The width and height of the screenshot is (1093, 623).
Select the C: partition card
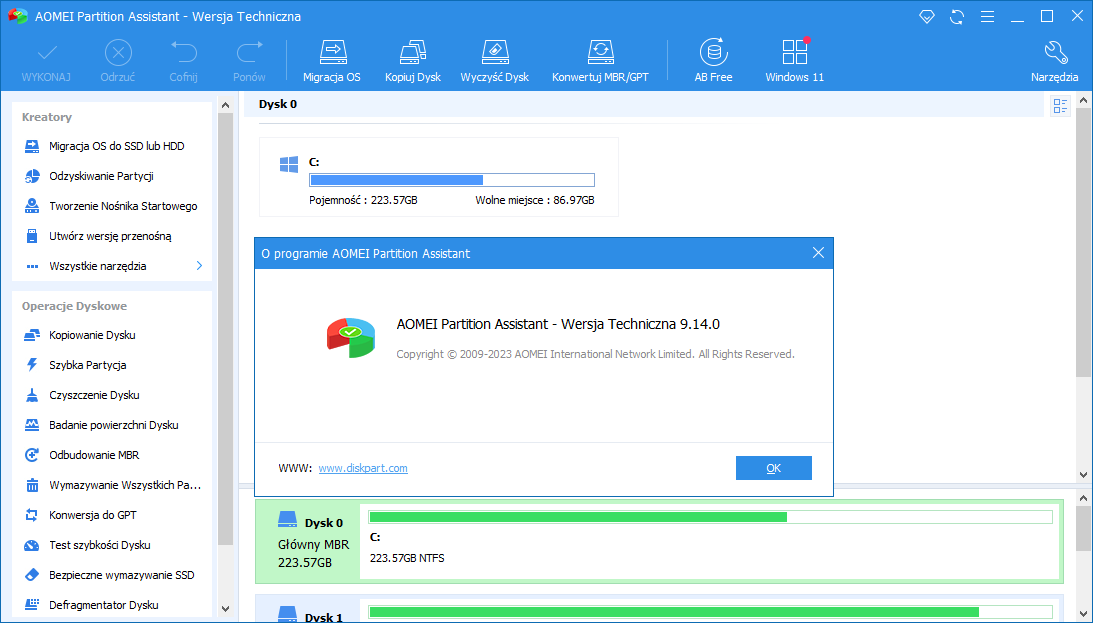click(x=438, y=177)
